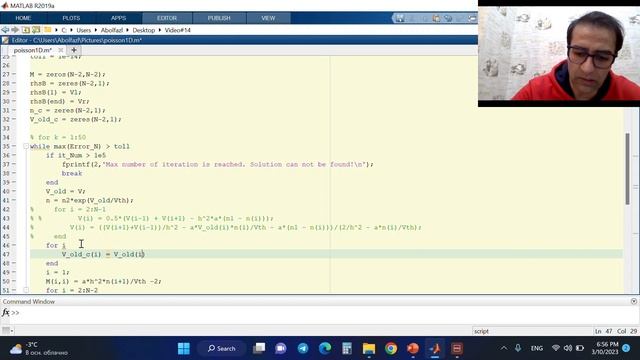Image resolution: width=640 pixels, height=360 pixels.
Task: Switch to the PLOTS ribbon tab
Action: coord(71,18)
